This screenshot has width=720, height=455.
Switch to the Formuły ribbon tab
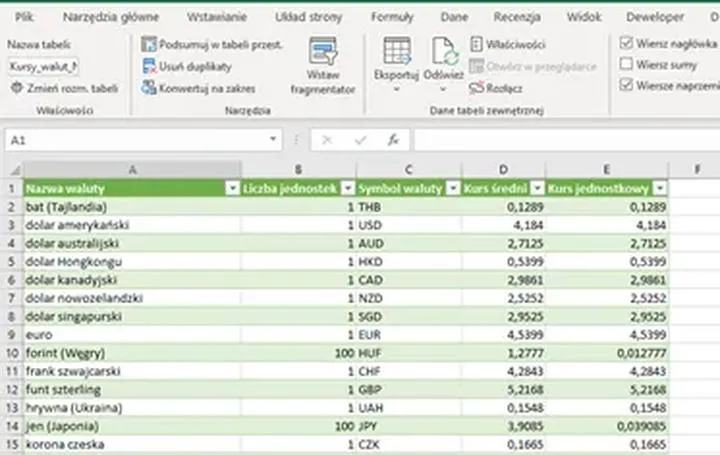(x=392, y=17)
